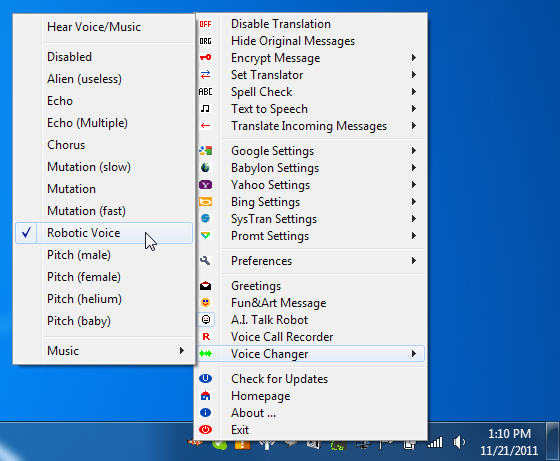Expand Bing Settings submenu arrow
560x461 pixels.
click(414, 202)
